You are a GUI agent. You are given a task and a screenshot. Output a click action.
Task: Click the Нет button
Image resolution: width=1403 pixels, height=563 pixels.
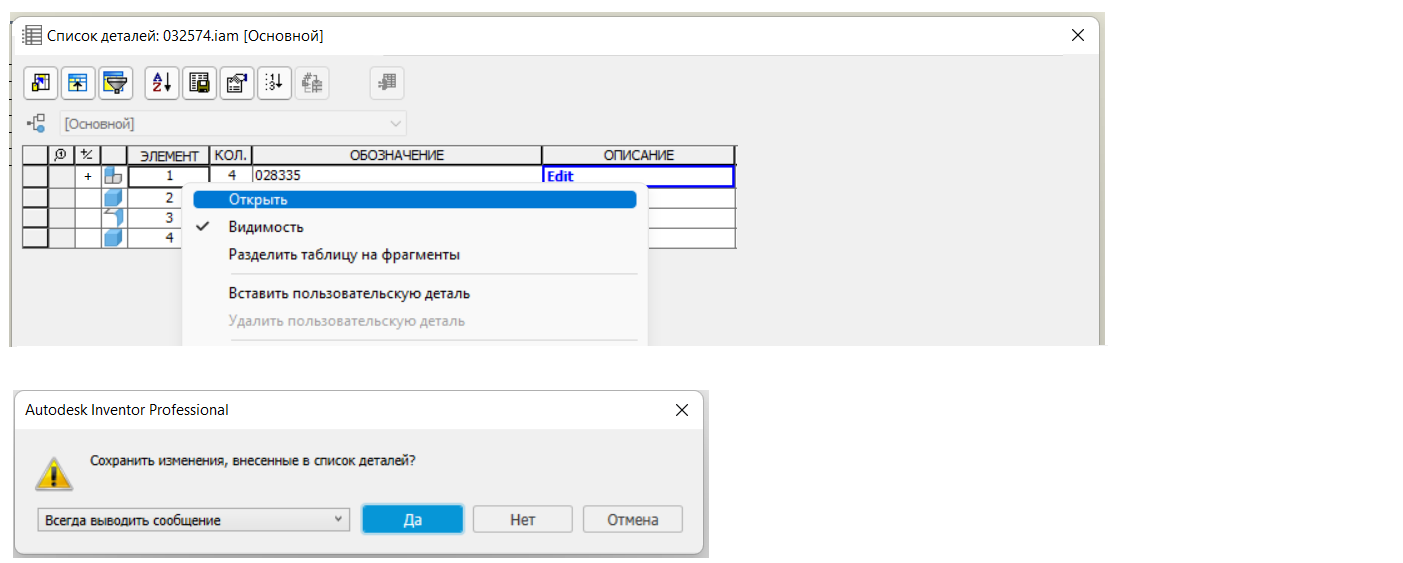click(x=523, y=519)
